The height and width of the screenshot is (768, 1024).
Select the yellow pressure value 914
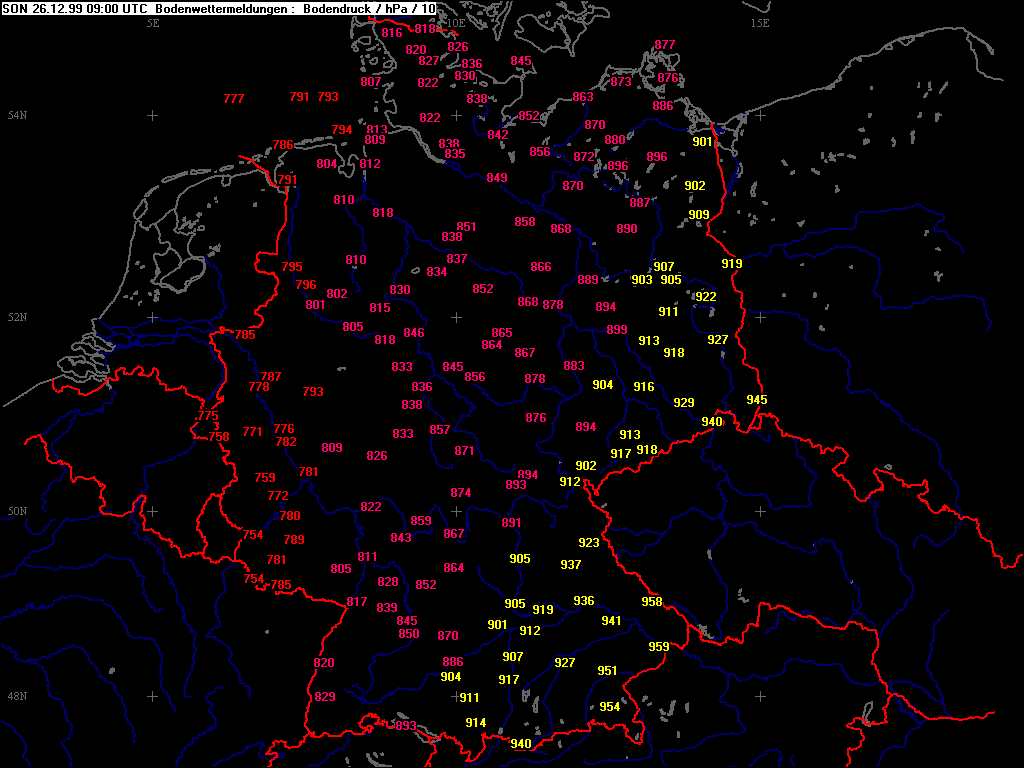click(x=476, y=723)
